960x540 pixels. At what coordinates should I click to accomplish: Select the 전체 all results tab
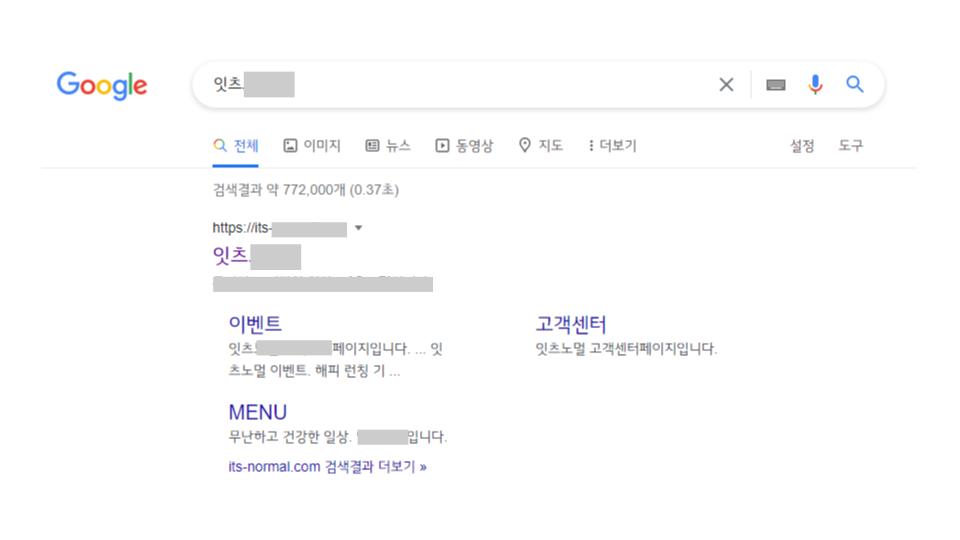point(236,146)
